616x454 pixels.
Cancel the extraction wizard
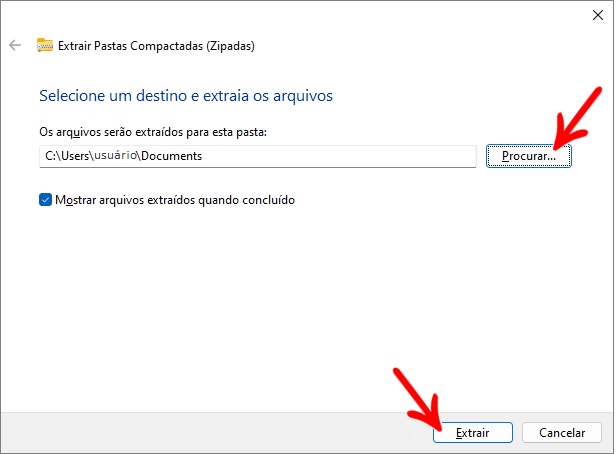pyautogui.click(x=562, y=432)
